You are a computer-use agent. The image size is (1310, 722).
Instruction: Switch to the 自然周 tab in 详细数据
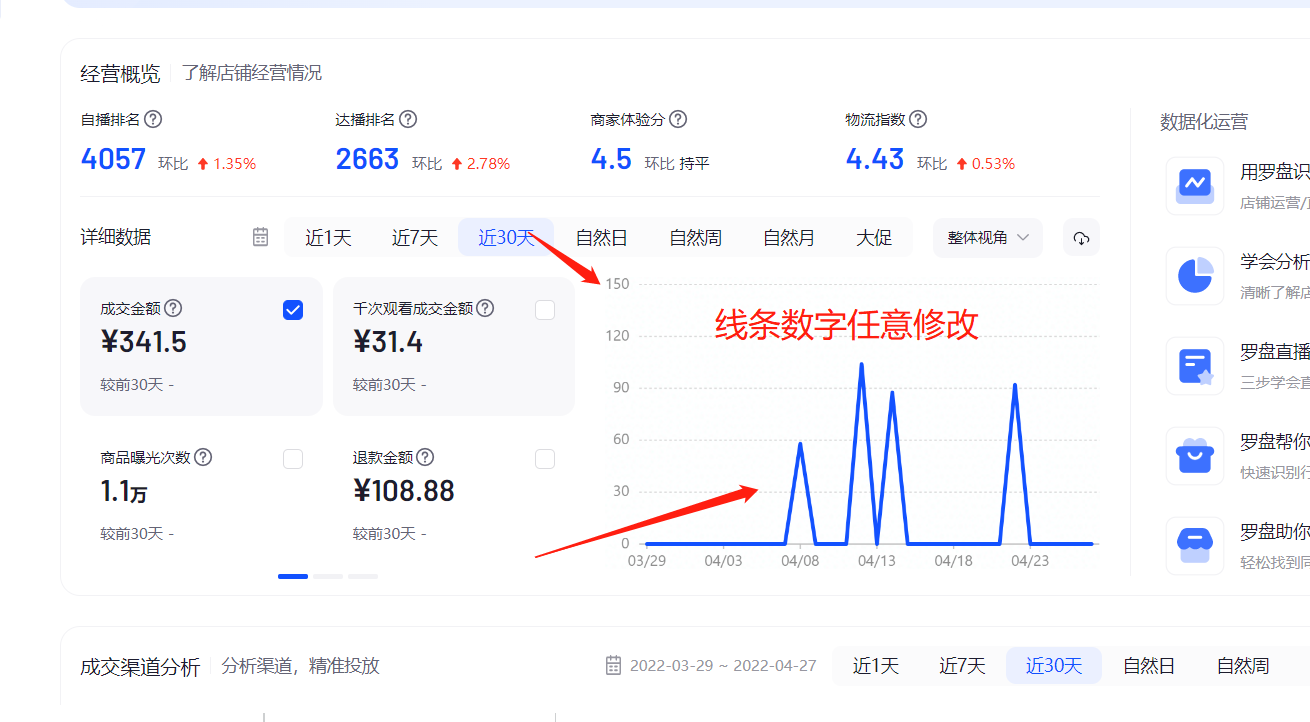695,238
